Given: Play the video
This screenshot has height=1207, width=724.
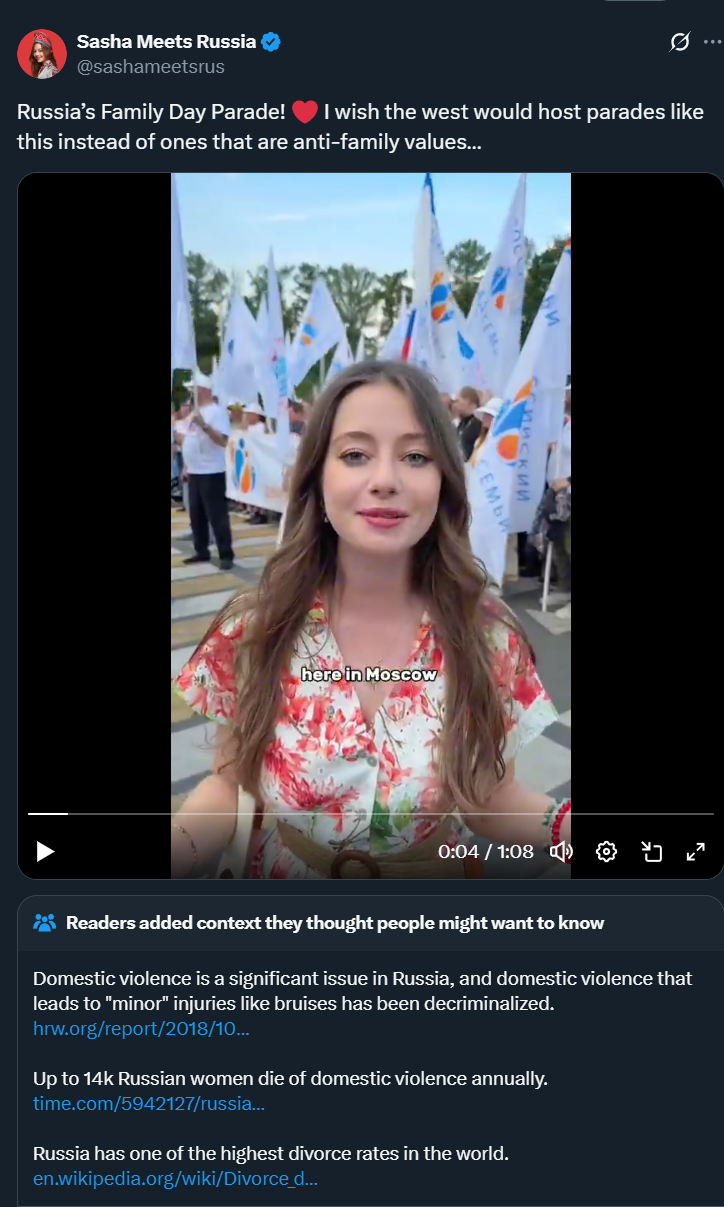Looking at the screenshot, I should pos(45,851).
